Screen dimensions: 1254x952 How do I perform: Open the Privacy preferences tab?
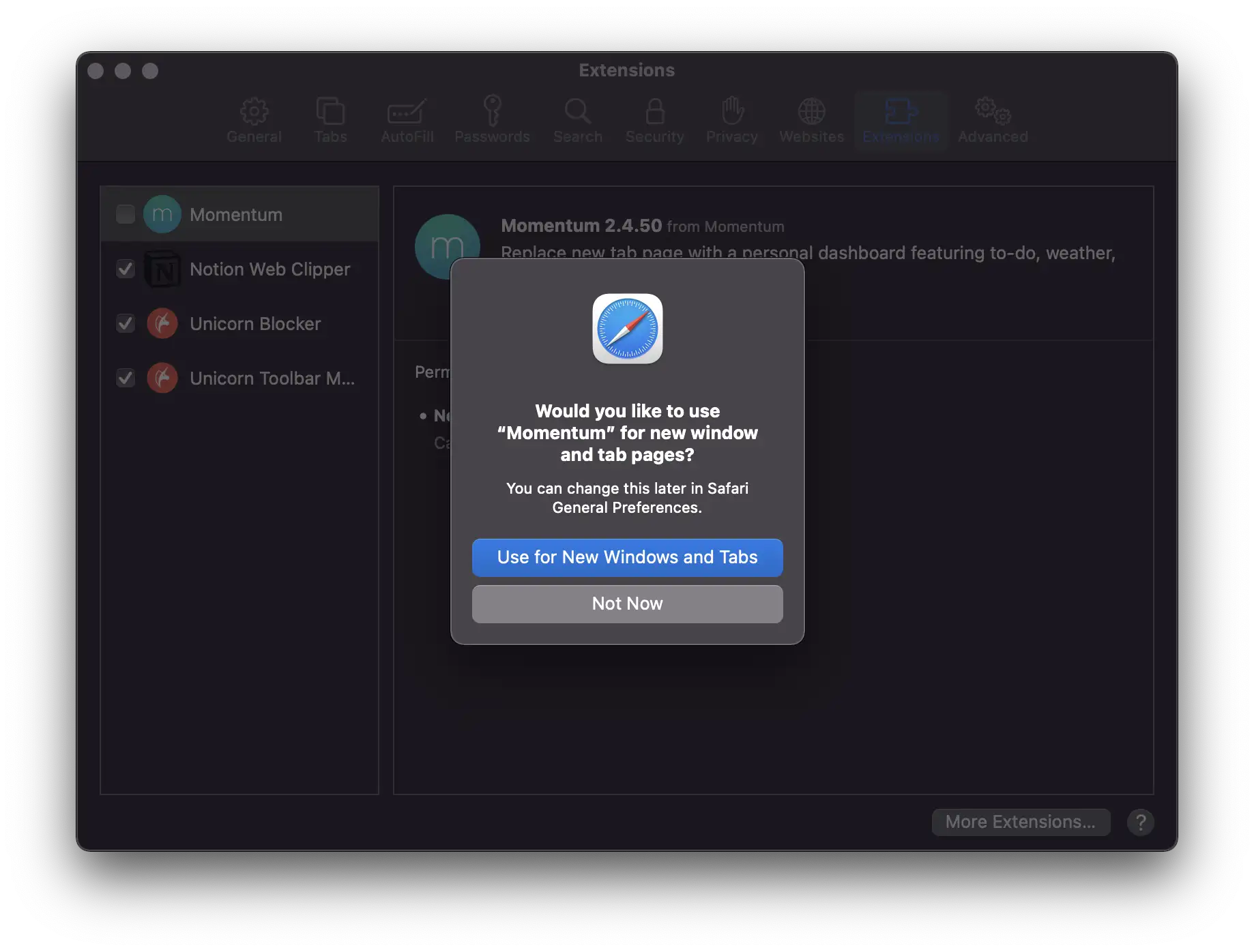[732, 121]
